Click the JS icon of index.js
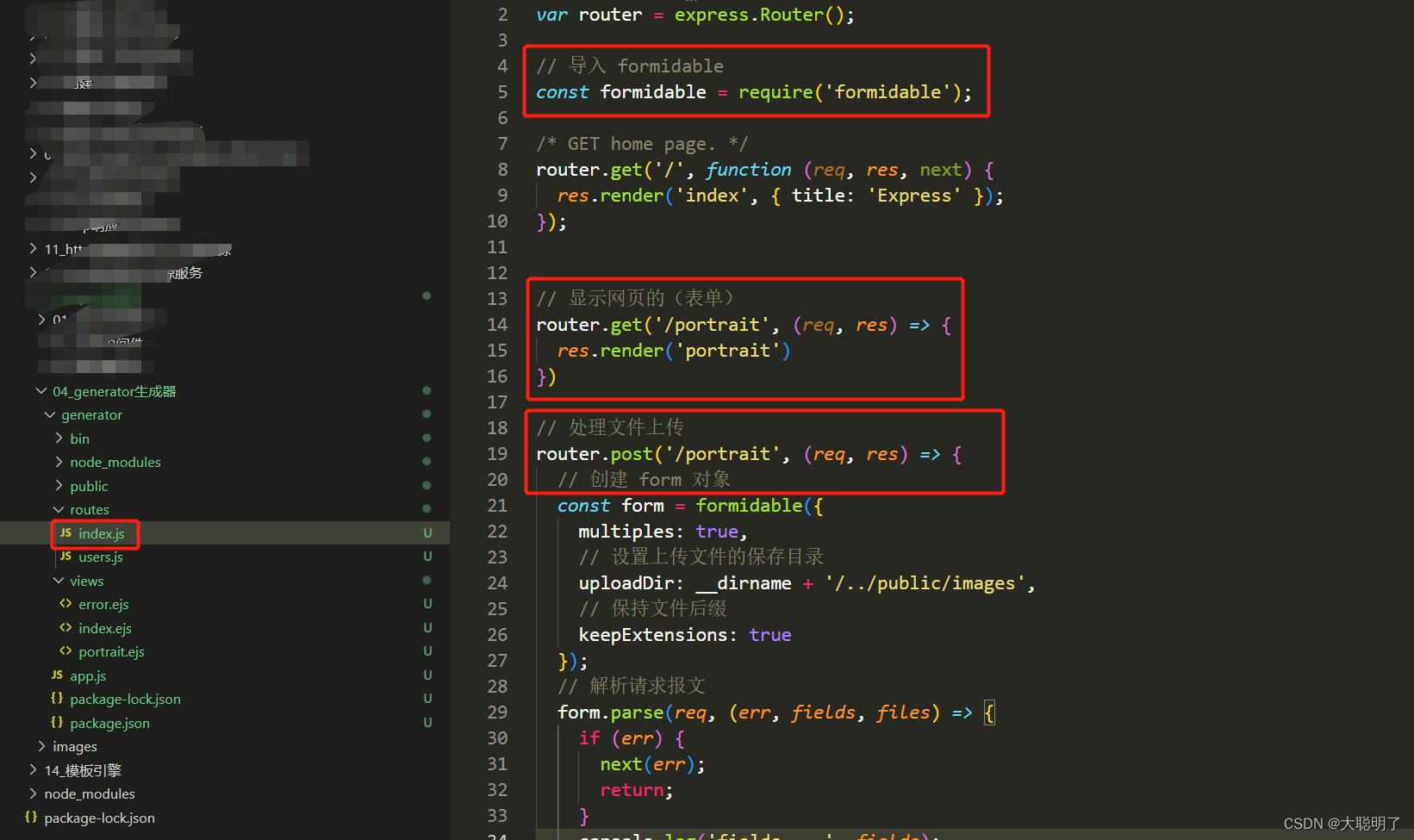 coord(65,533)
